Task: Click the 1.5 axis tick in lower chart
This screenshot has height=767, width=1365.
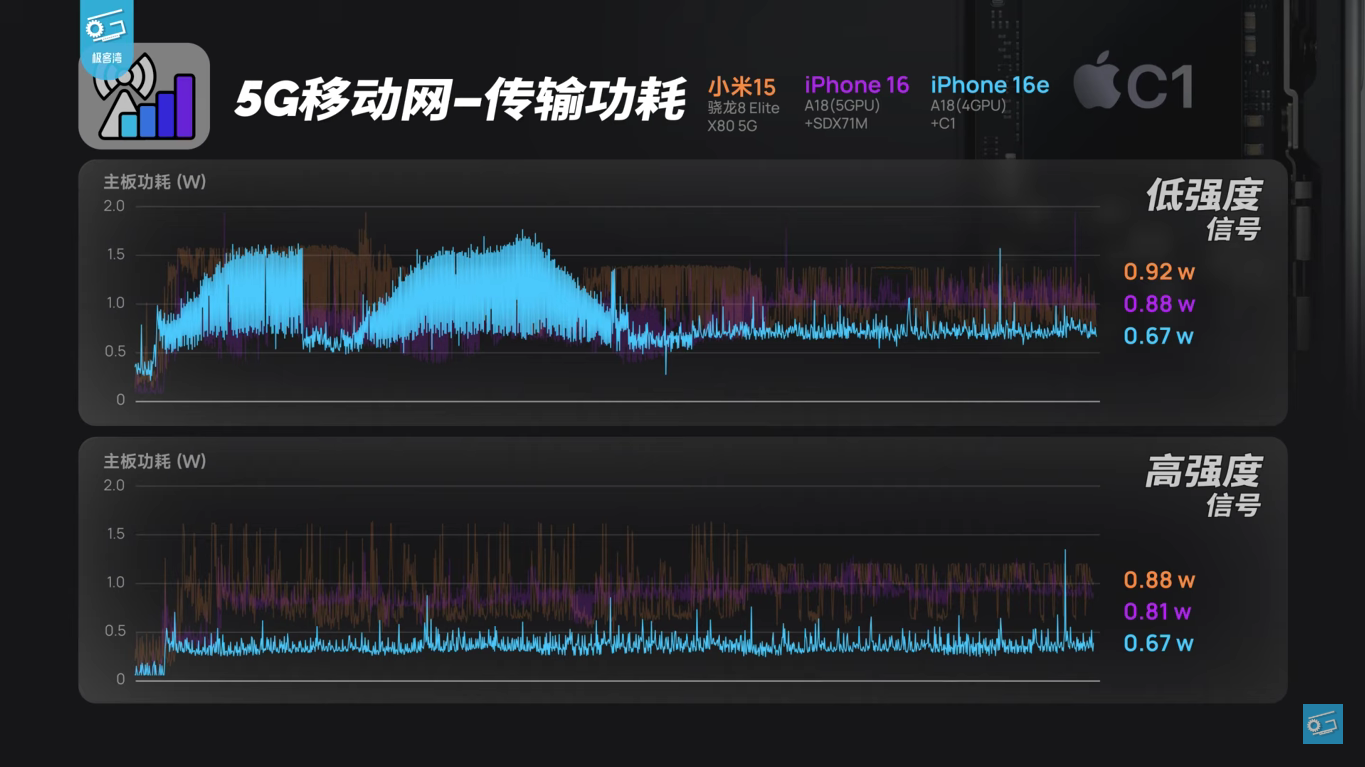Action: (x=114, y=534)
